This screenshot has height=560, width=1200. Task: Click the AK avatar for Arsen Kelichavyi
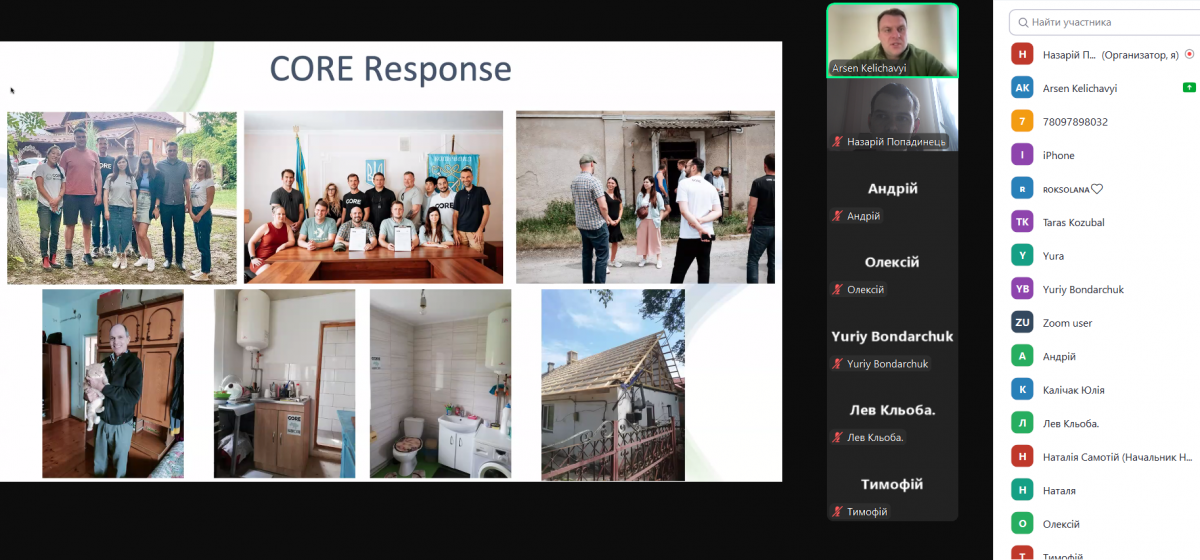point(1022,88)
